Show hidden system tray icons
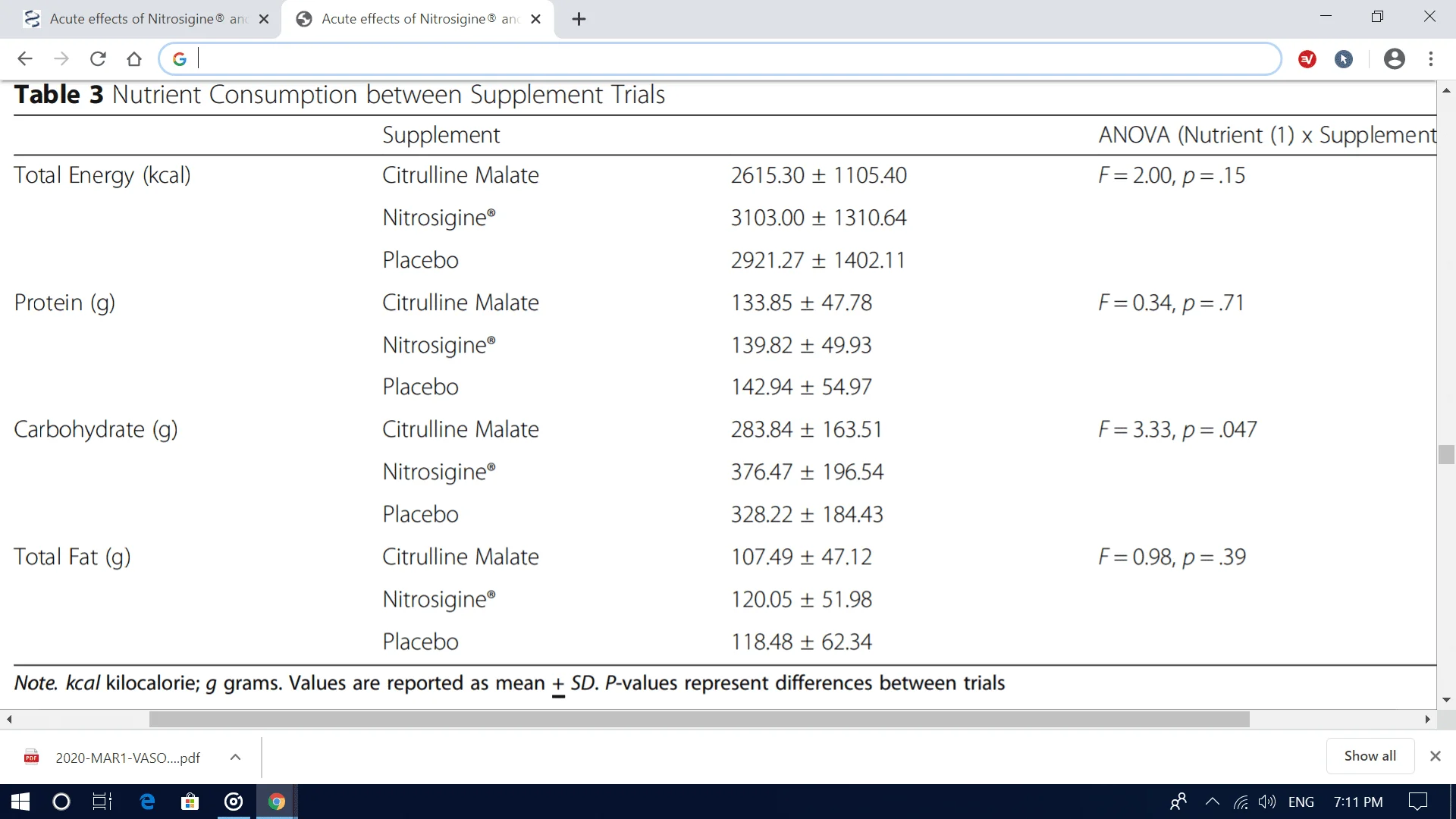This screenshot has width=1456, height=819. 1212,802
